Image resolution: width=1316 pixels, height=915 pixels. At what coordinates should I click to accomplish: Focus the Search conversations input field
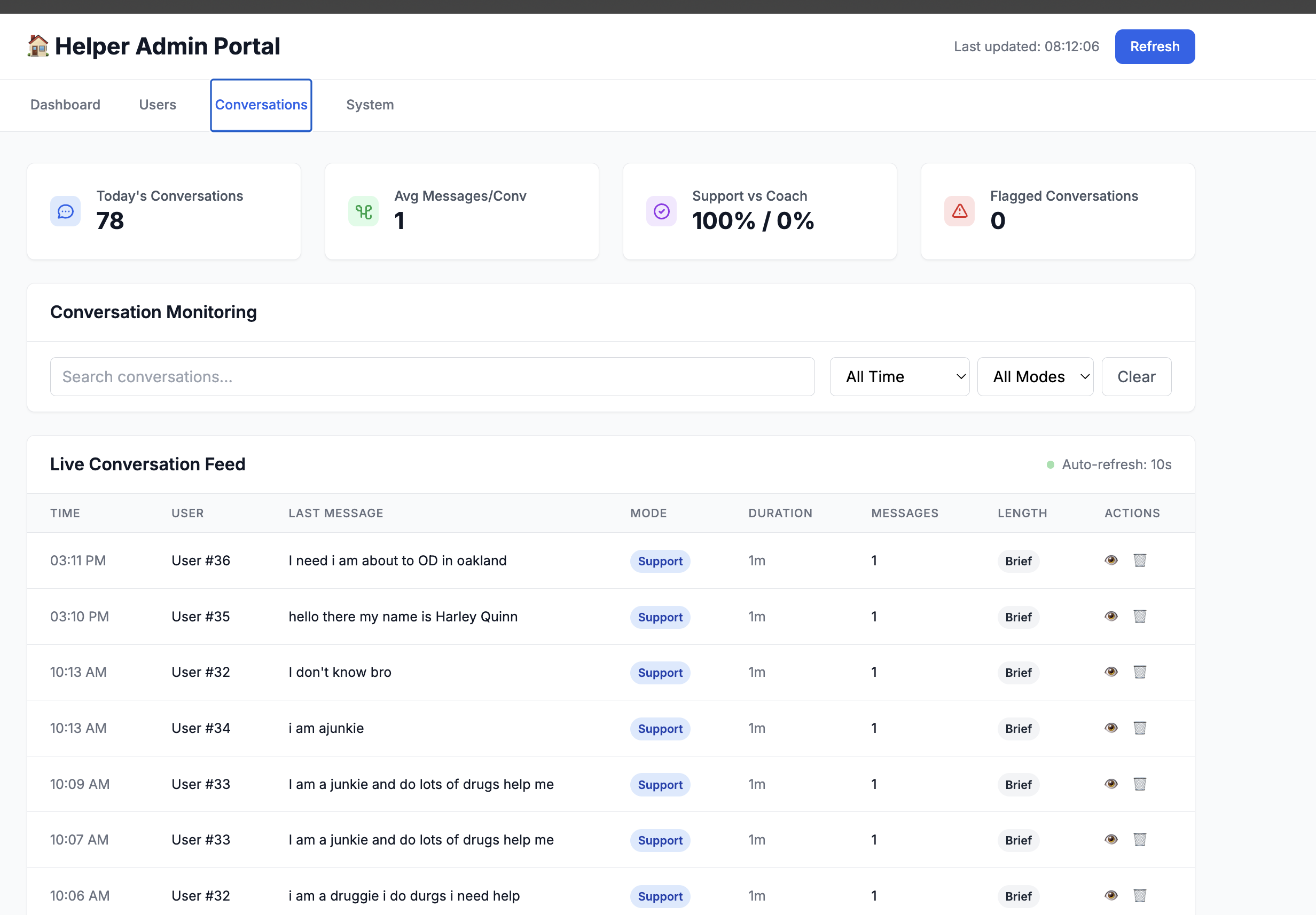432,377
